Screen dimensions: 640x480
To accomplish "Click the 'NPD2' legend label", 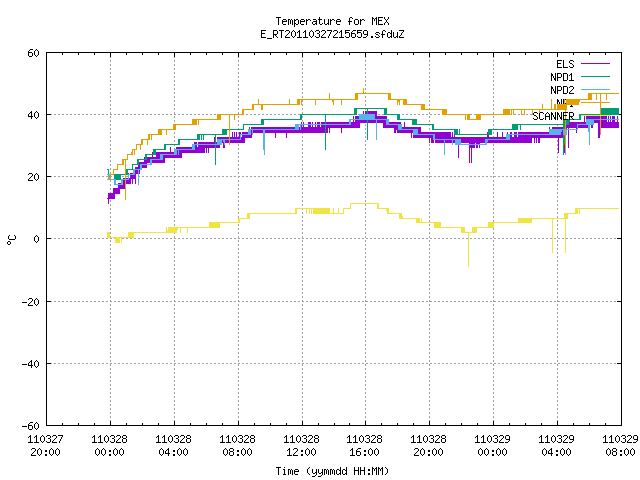I will click(562, 90).
